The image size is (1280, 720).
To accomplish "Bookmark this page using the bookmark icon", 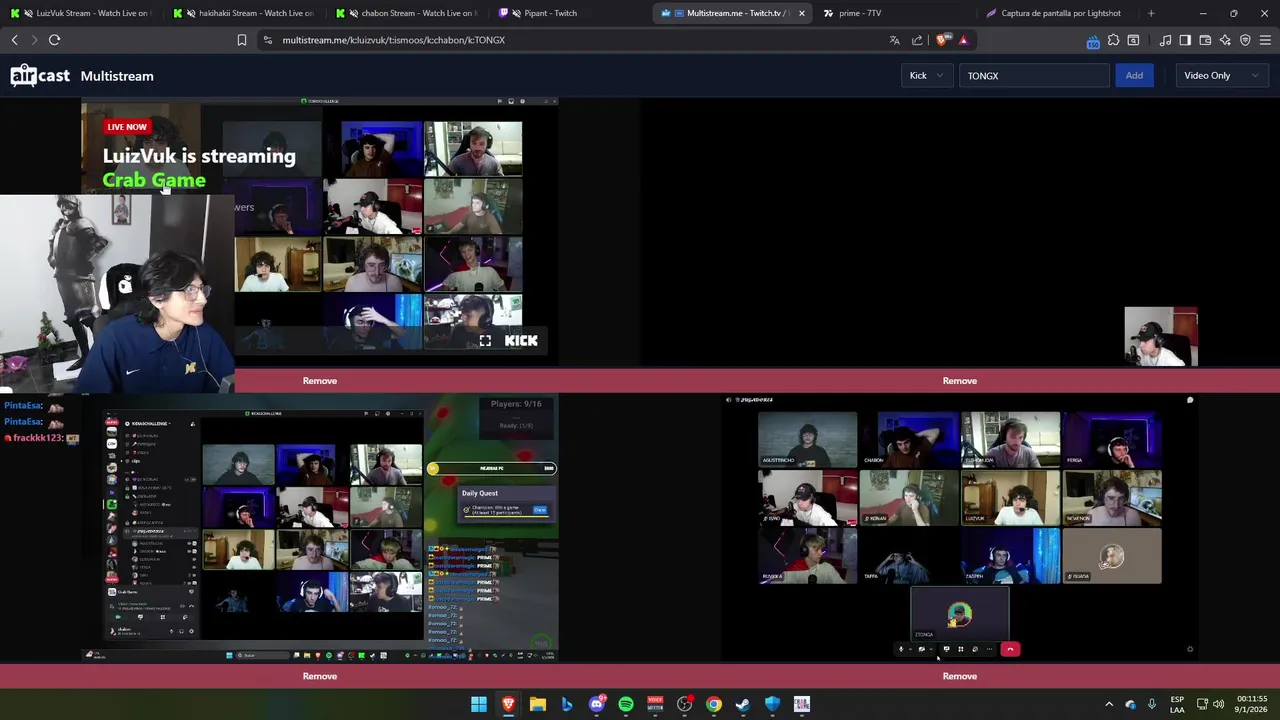I will 241,40.
